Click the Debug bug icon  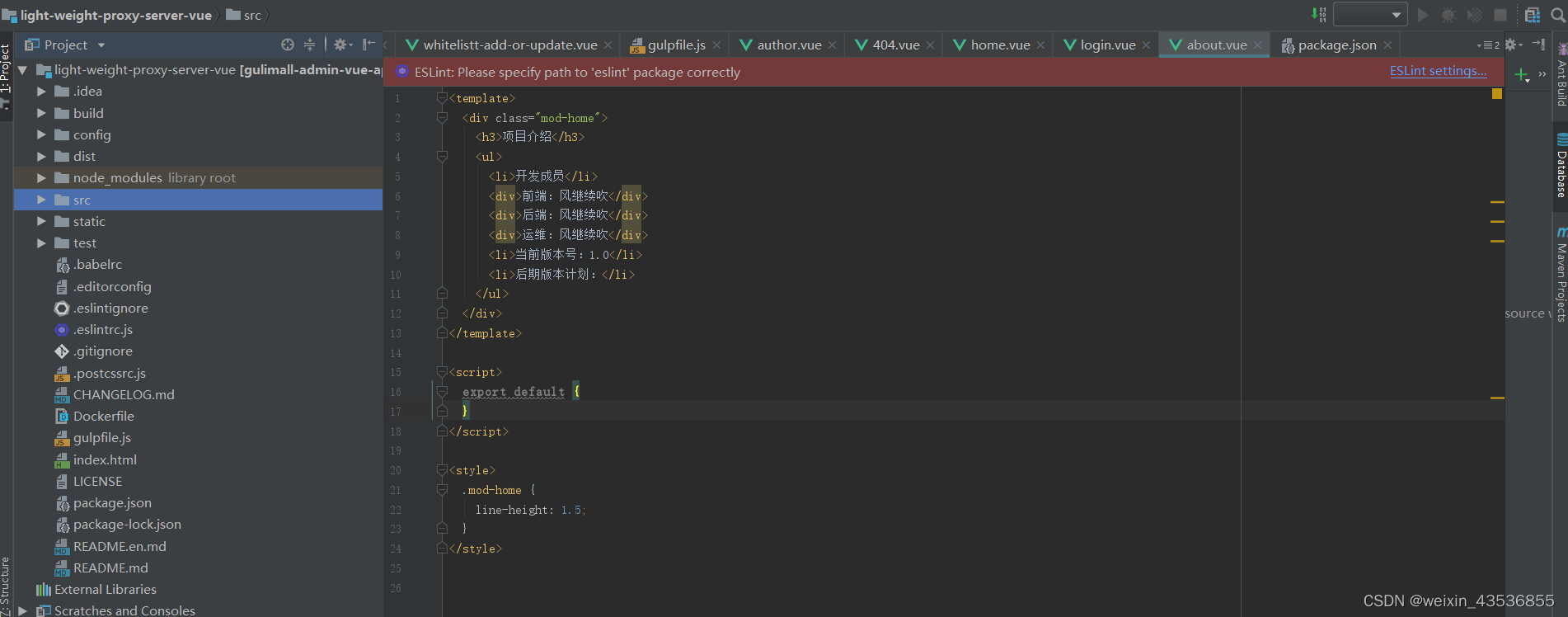1448,15
